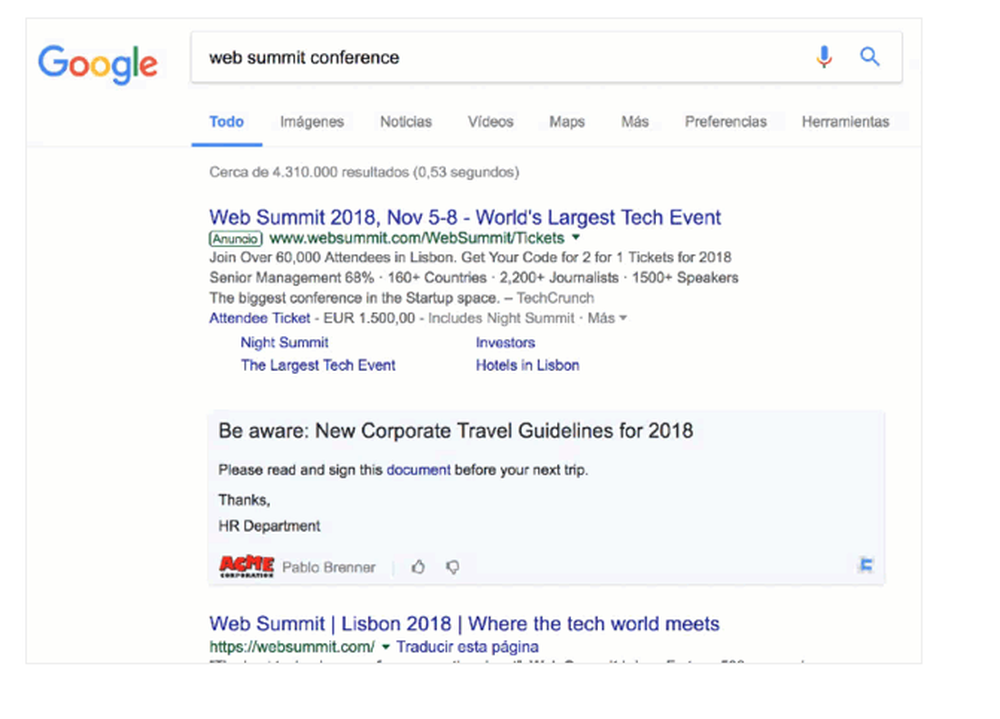1000x719 pixels.
Task: Open the Preferencias menu
Action: point(726,122)
